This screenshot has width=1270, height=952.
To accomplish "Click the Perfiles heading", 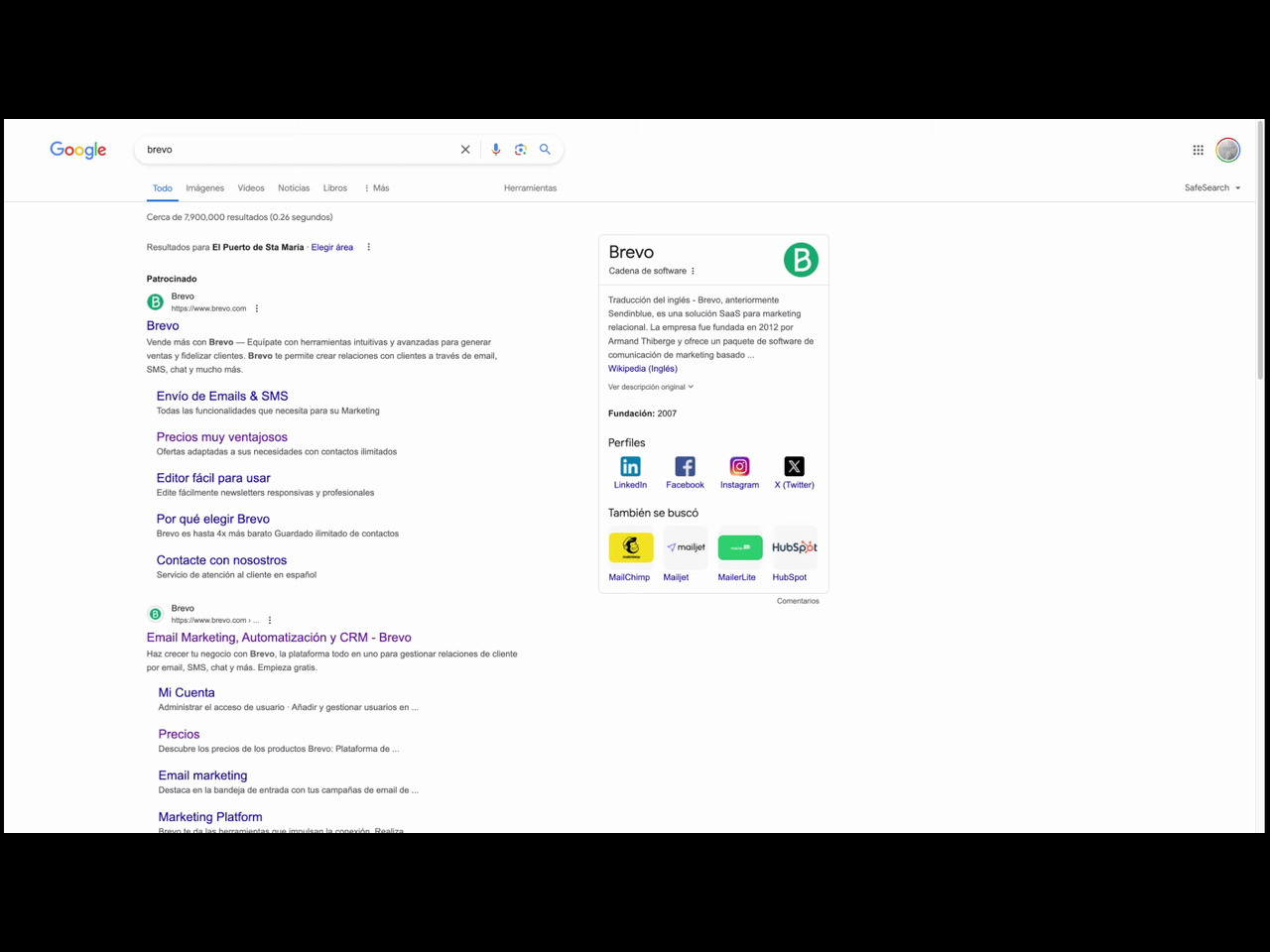I will click(x=627, y=443).
